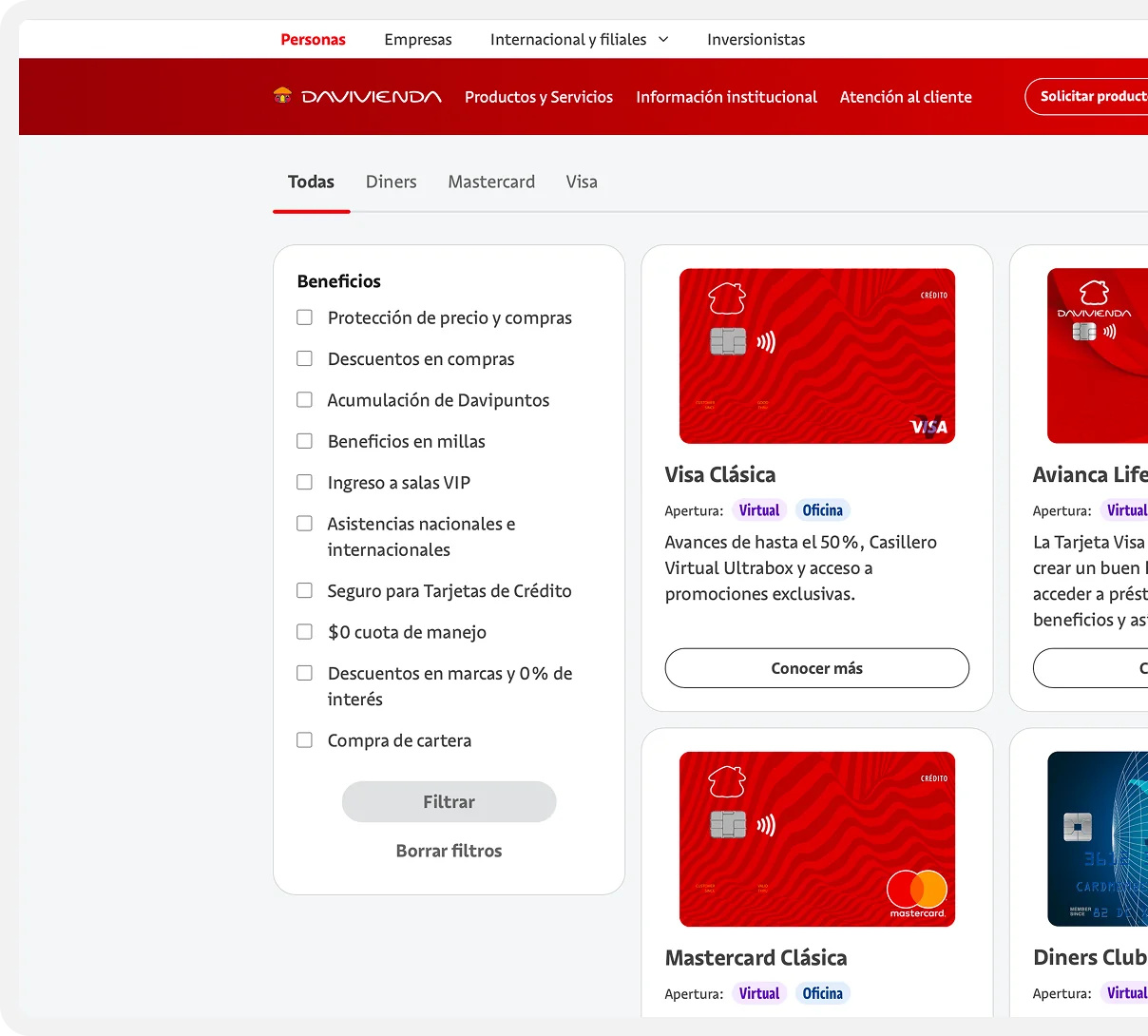Click the Visa Clásica card image
The height and width of the screenshot is (1036, 1148).
point(817,355)
